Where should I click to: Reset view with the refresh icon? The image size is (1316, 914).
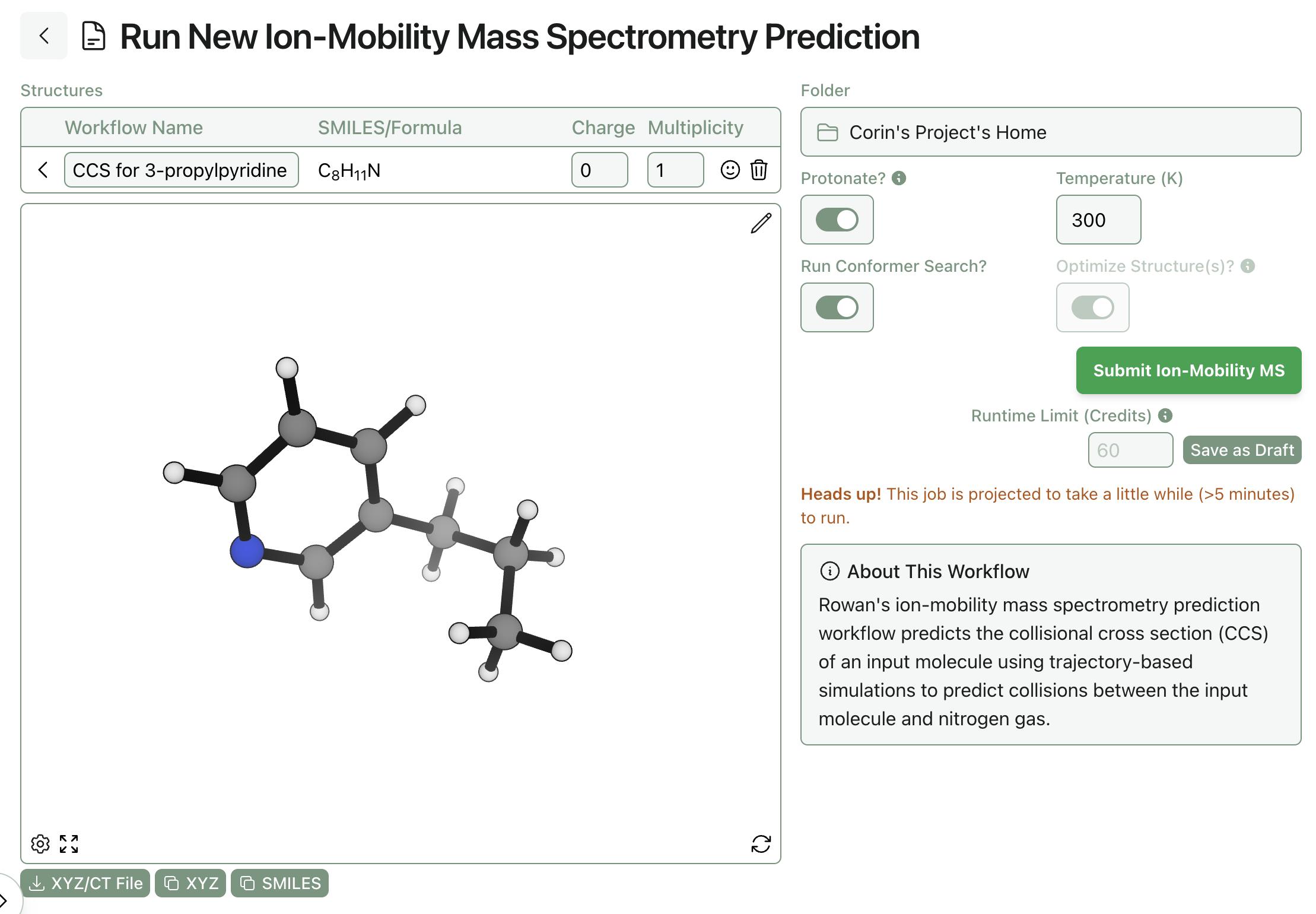[x=761, y=843]
